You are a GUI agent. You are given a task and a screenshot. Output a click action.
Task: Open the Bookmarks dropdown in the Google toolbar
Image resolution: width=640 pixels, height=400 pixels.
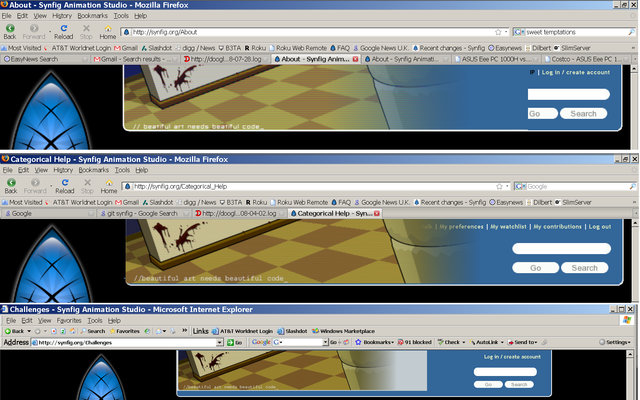[374, 342]
